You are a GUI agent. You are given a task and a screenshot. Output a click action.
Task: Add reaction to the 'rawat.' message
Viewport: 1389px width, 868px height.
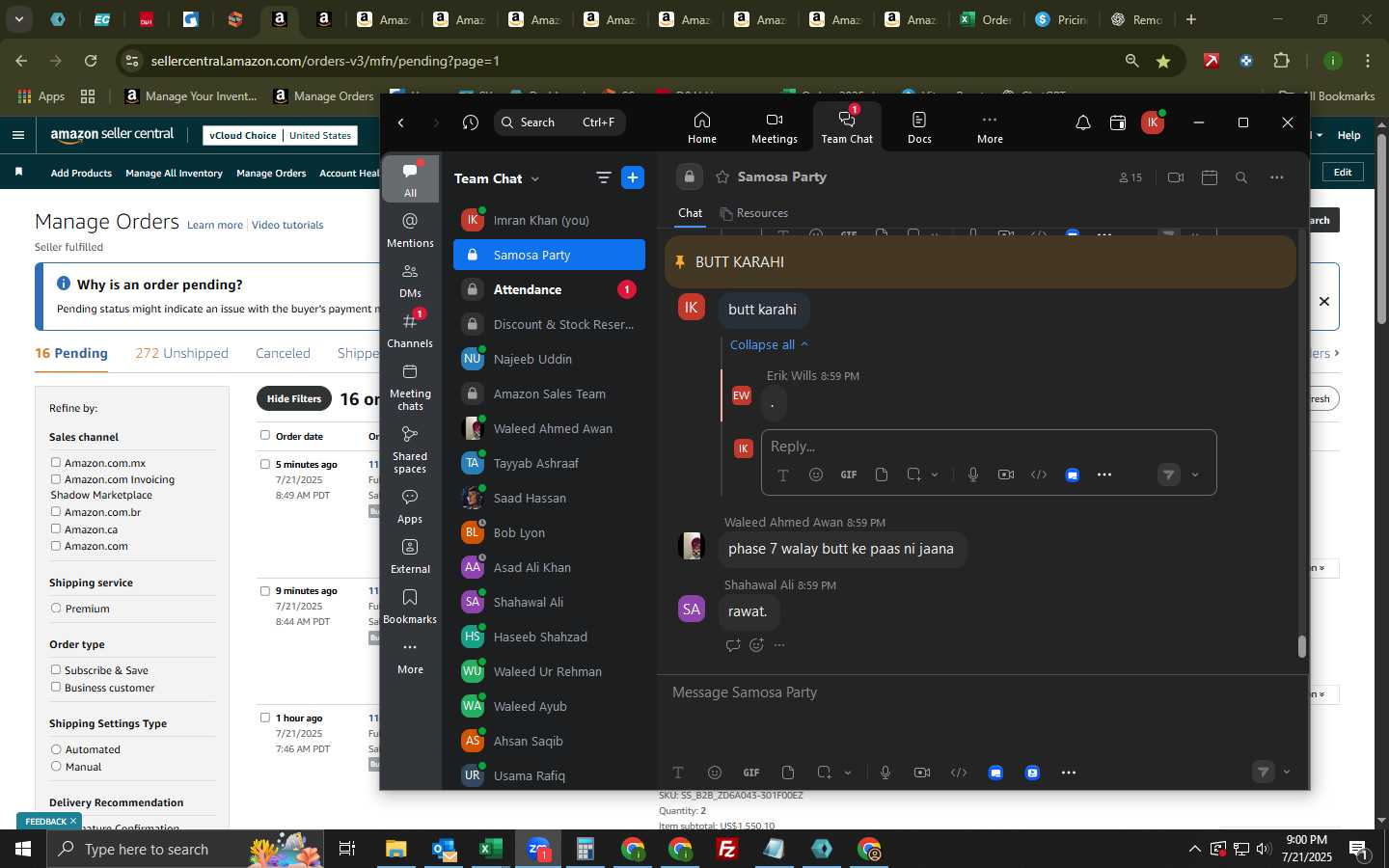[x=756, y=645]
